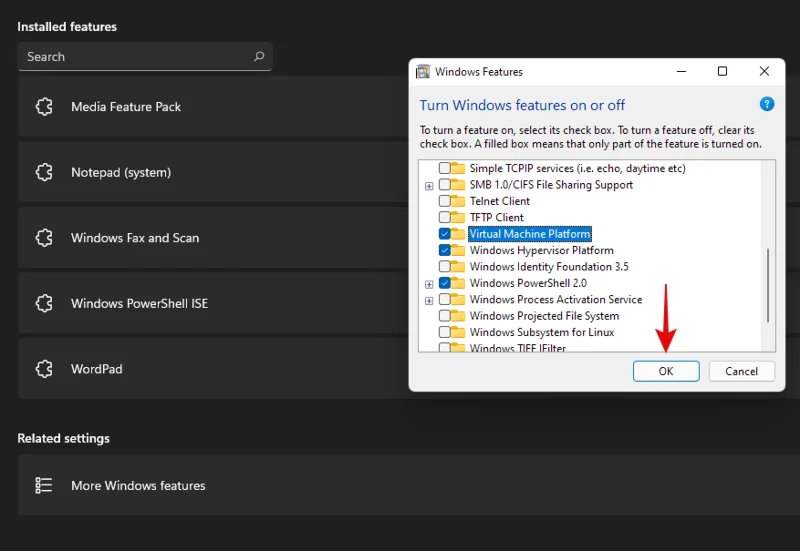Click the magnifier icon in Search box
This screenshot has height=551, width=800.
pos(259,57)
